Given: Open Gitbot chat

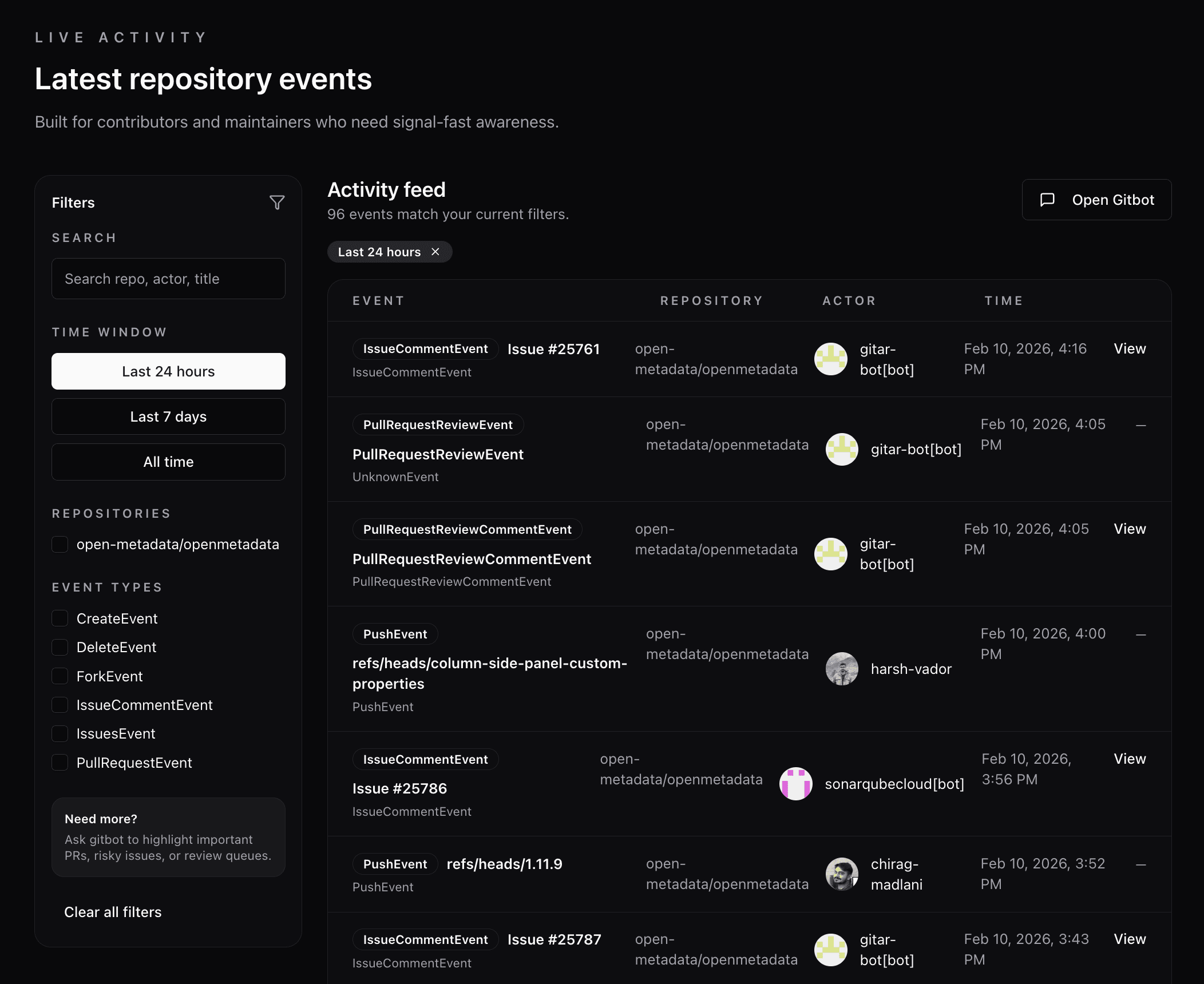Looking at the screenshot, I should point(1096,200).
